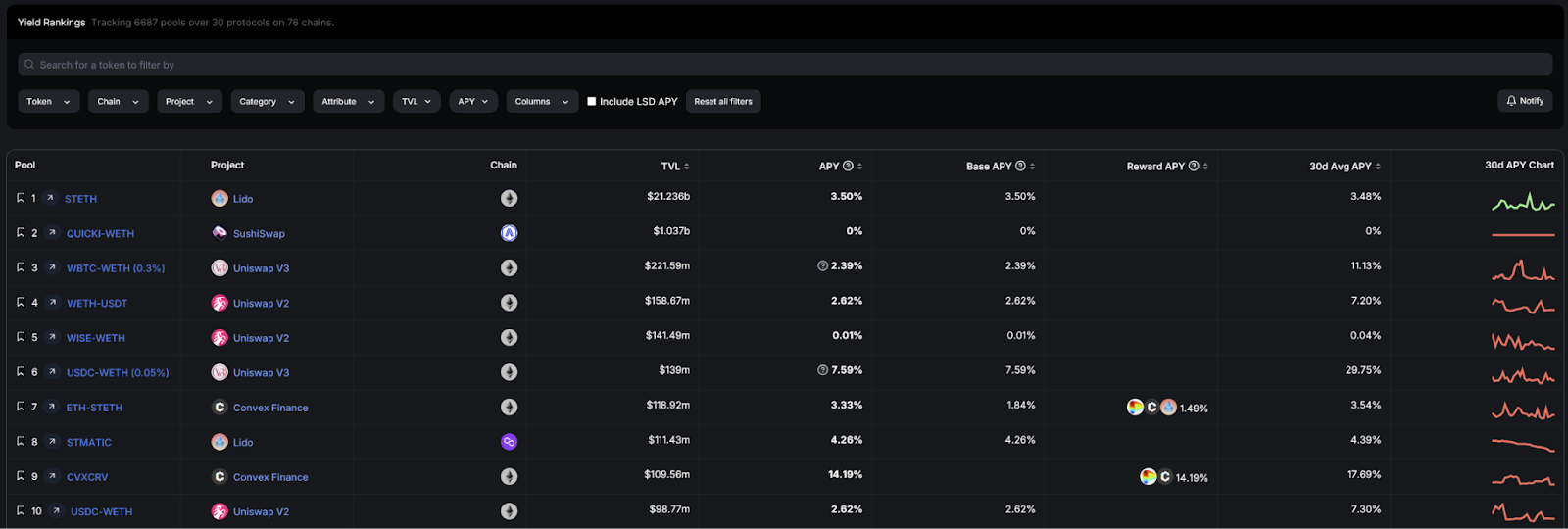Click the STMATIC 30d APY chart

click(1523, 445)
